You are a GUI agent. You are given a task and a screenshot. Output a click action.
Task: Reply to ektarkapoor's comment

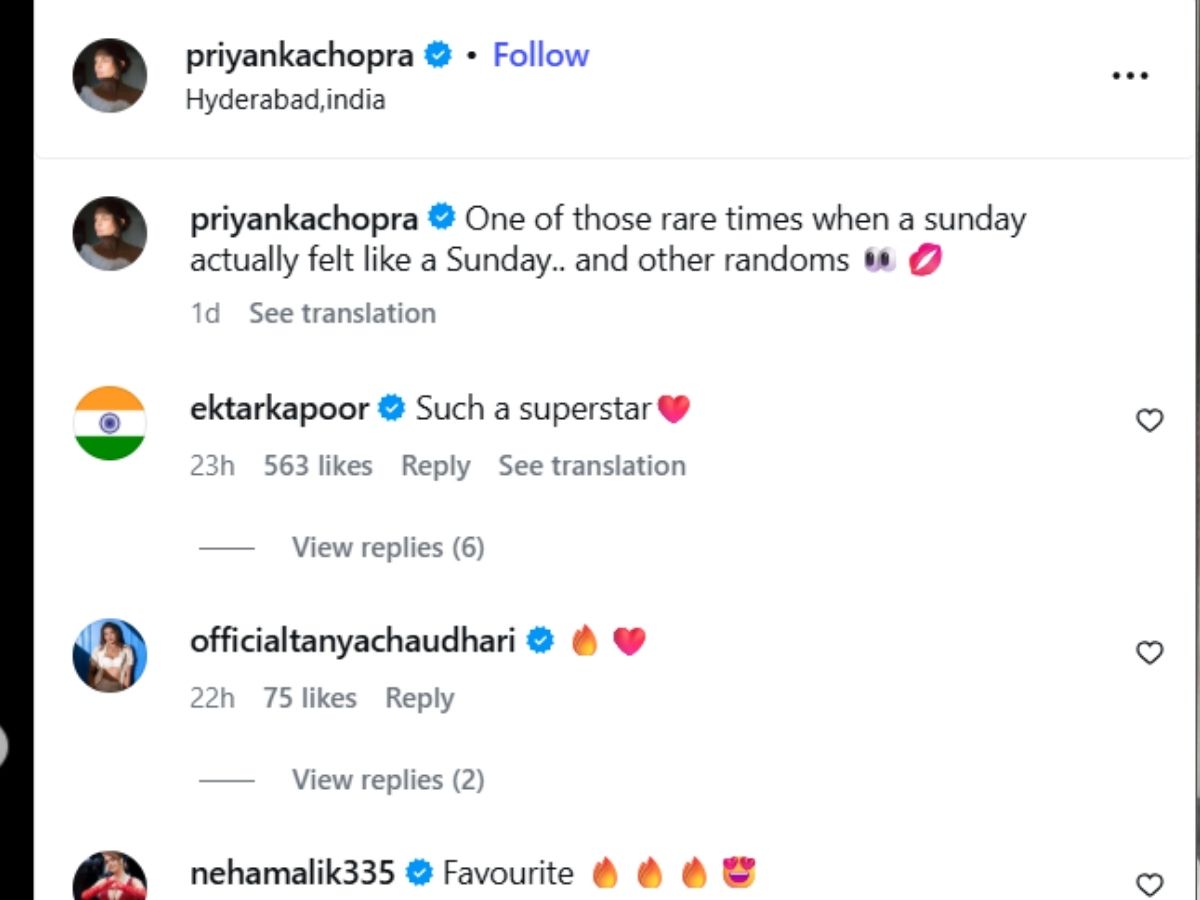pos(435,466)
